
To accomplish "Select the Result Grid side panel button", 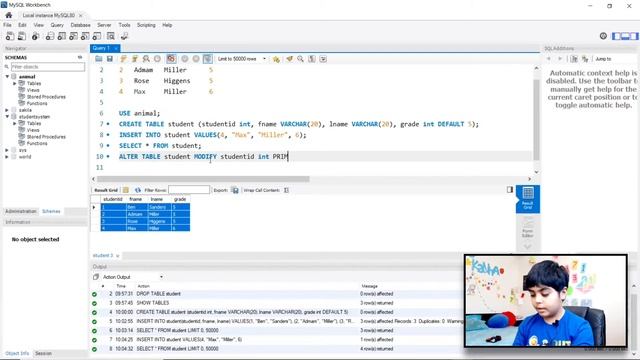I will click(528, 199).
